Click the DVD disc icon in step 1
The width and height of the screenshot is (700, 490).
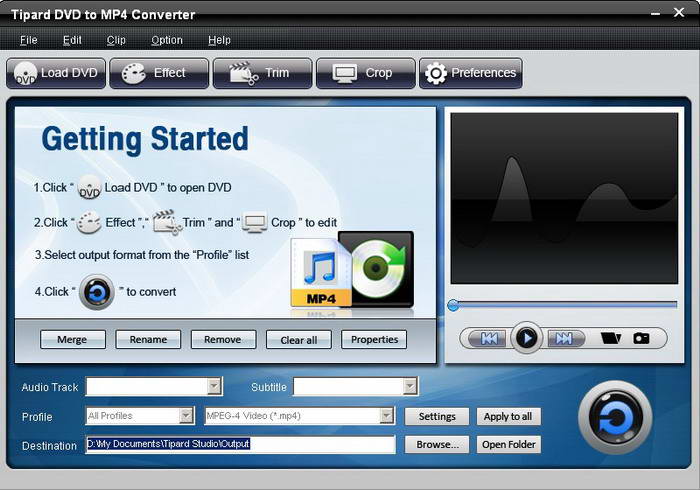tap(89, 188)
